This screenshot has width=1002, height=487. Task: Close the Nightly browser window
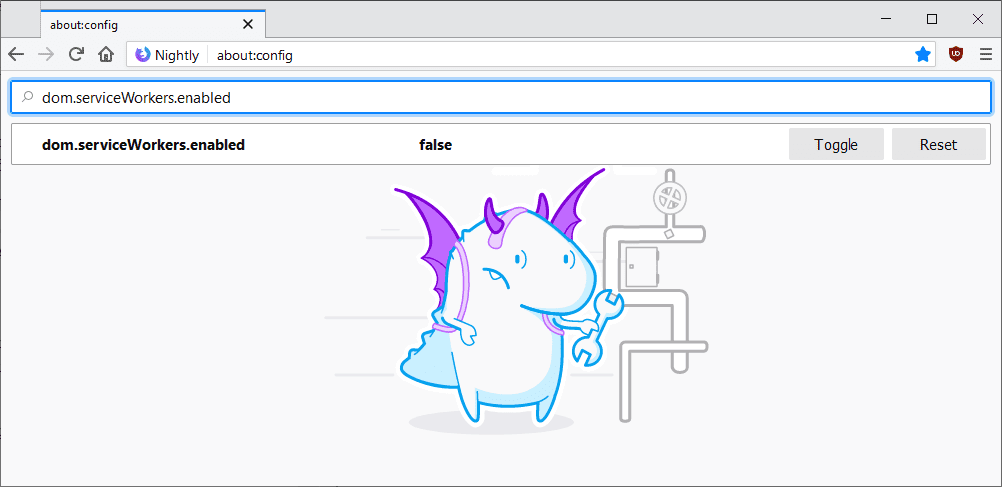pos(977,19)
